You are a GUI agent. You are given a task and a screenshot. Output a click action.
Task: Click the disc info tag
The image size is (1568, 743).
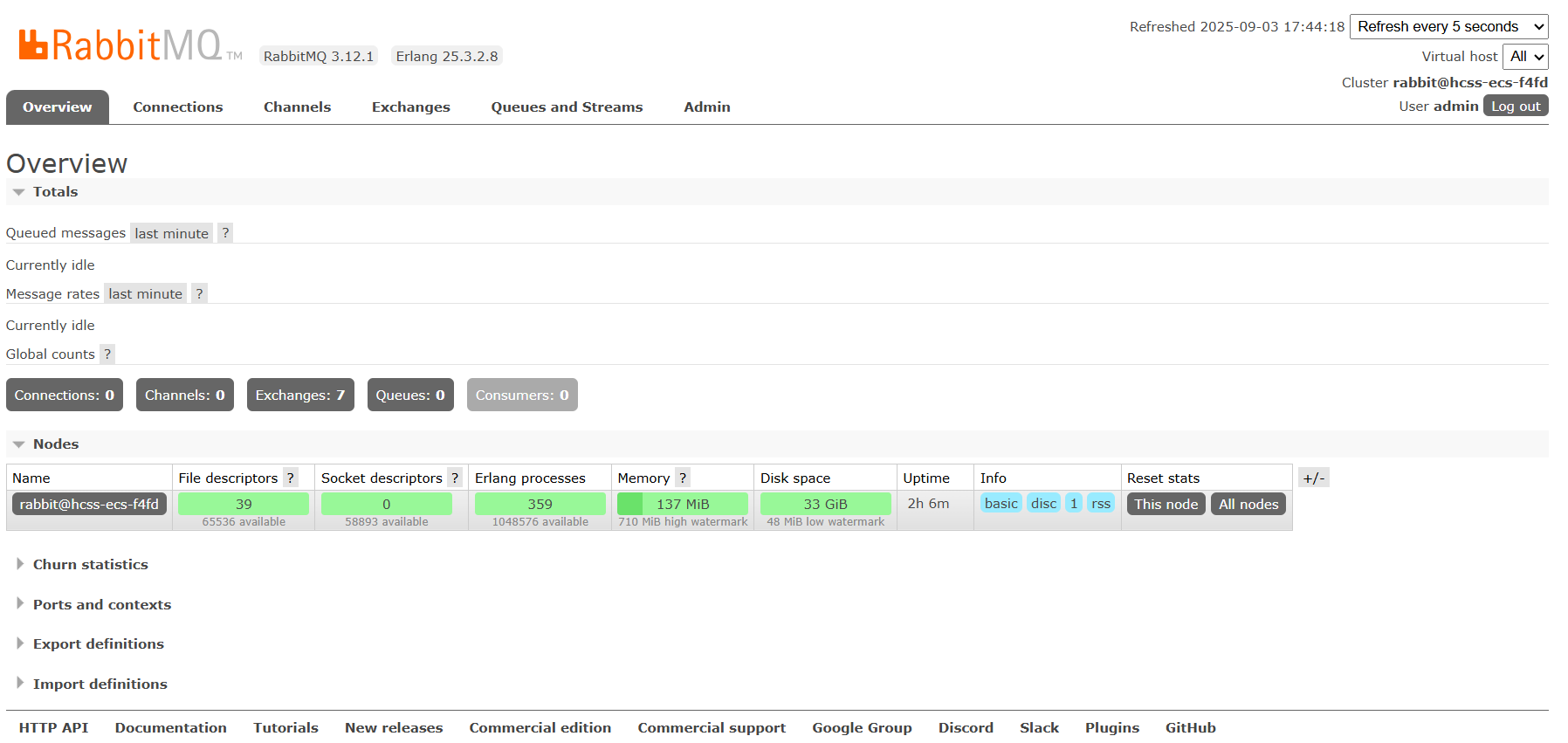1044,503
